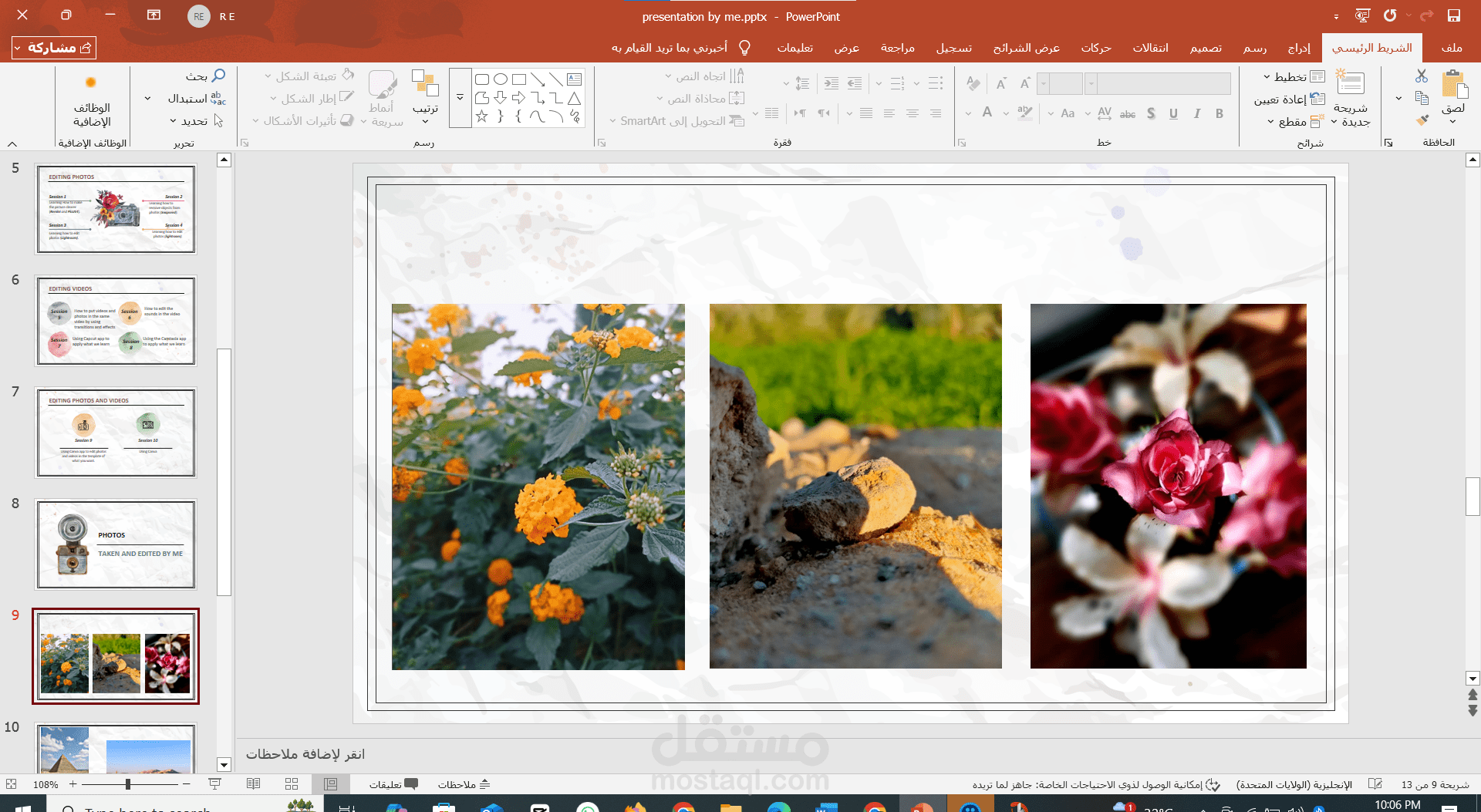Toggle Bold (B) formatting
Viewport: 1481px width, 812px height.
1220,113
